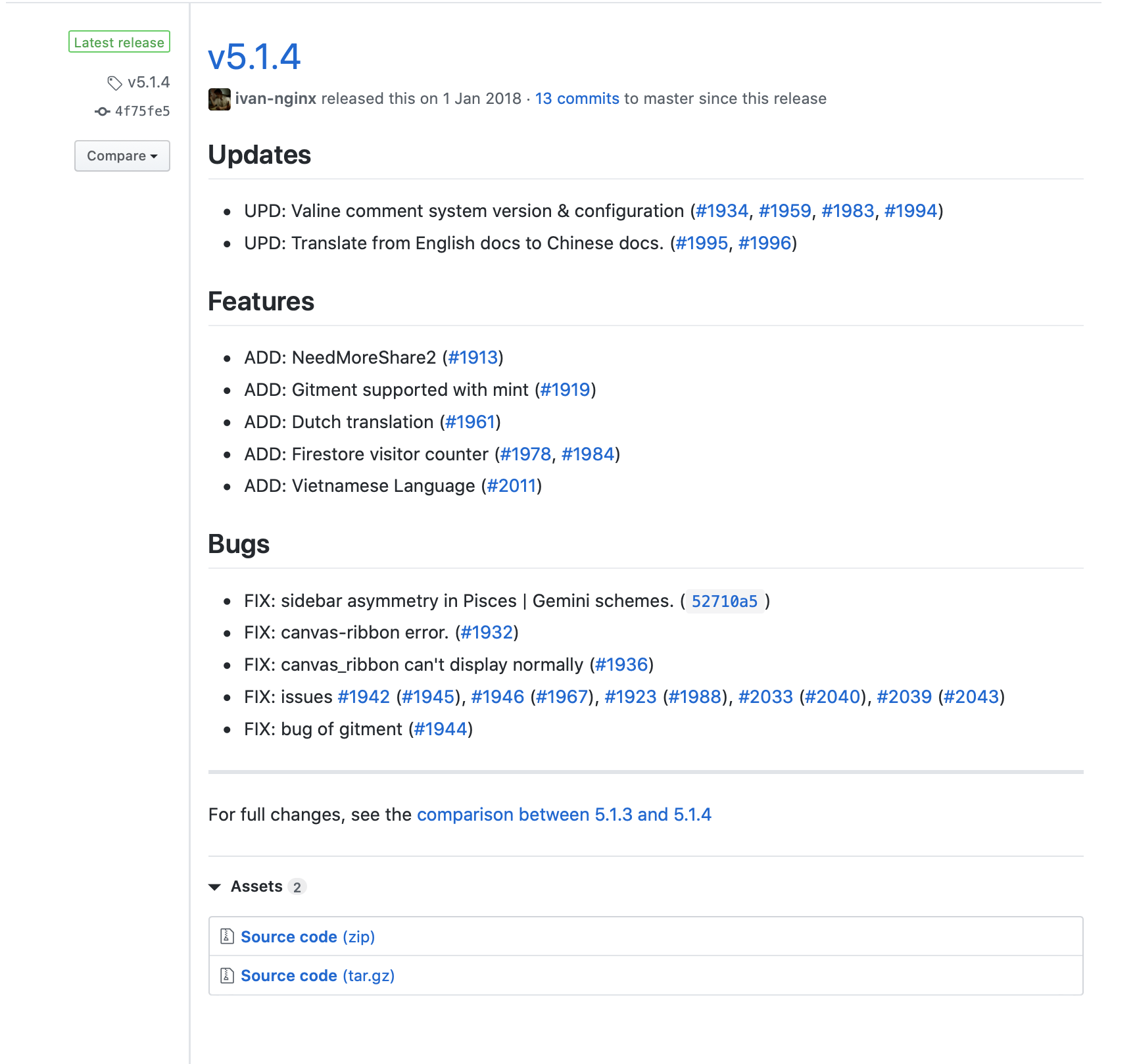The height and width of the screenshot is (1064, 1135).
Task: Open #1944 gitment bug fix link
Action: 441,729
